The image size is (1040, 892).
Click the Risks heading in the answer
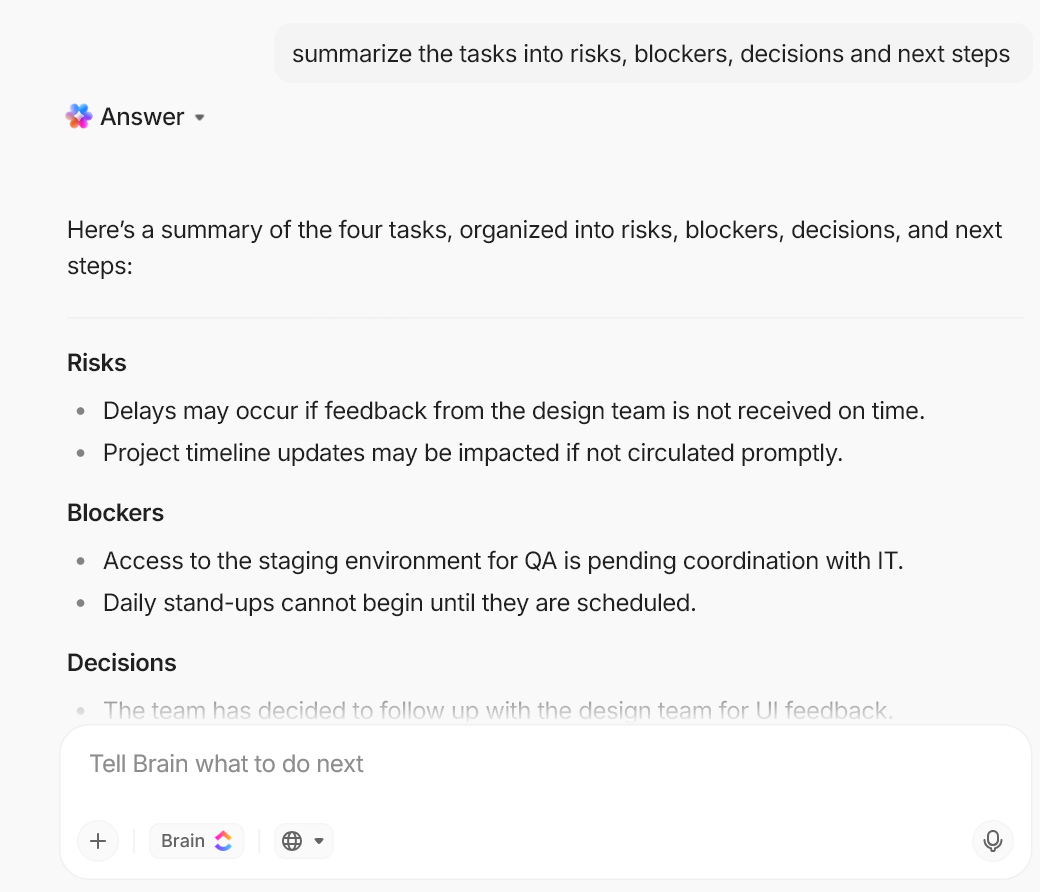[96, 363]
